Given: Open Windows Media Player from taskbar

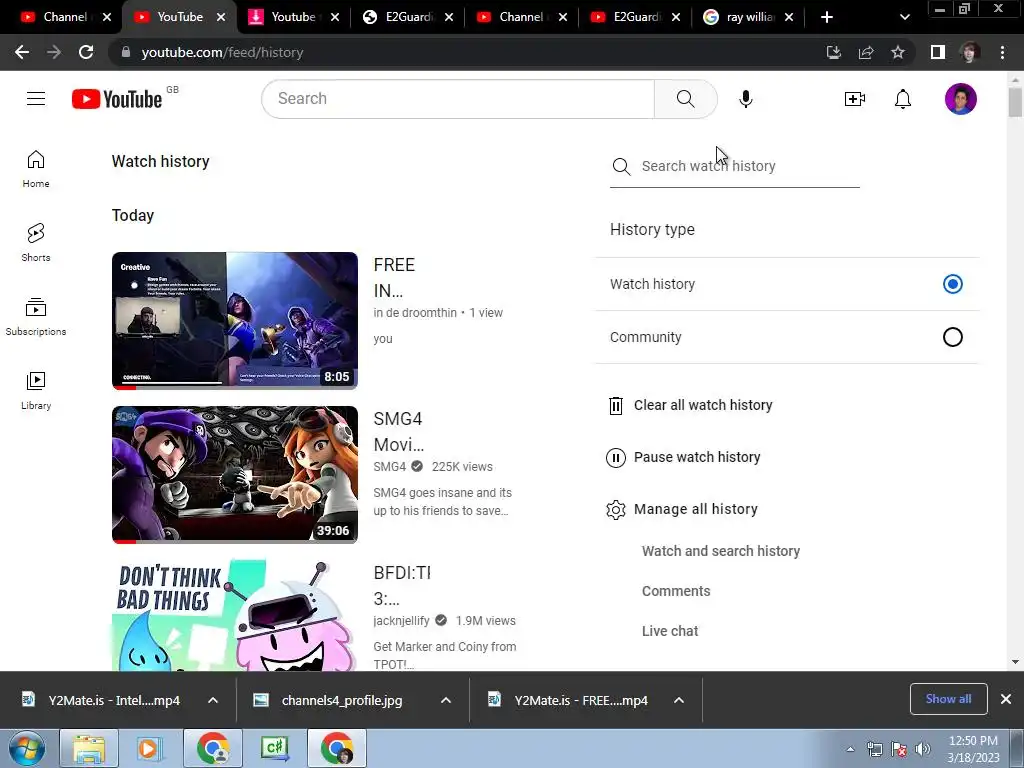Looking at the screenshot, I should pyautogui.click(x=148, y=749).
